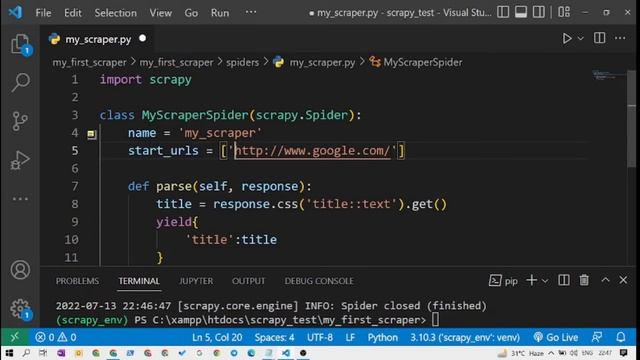Open the Explorer view in activity bar
The width and height of the screenshot is (640, 360).
20,44
